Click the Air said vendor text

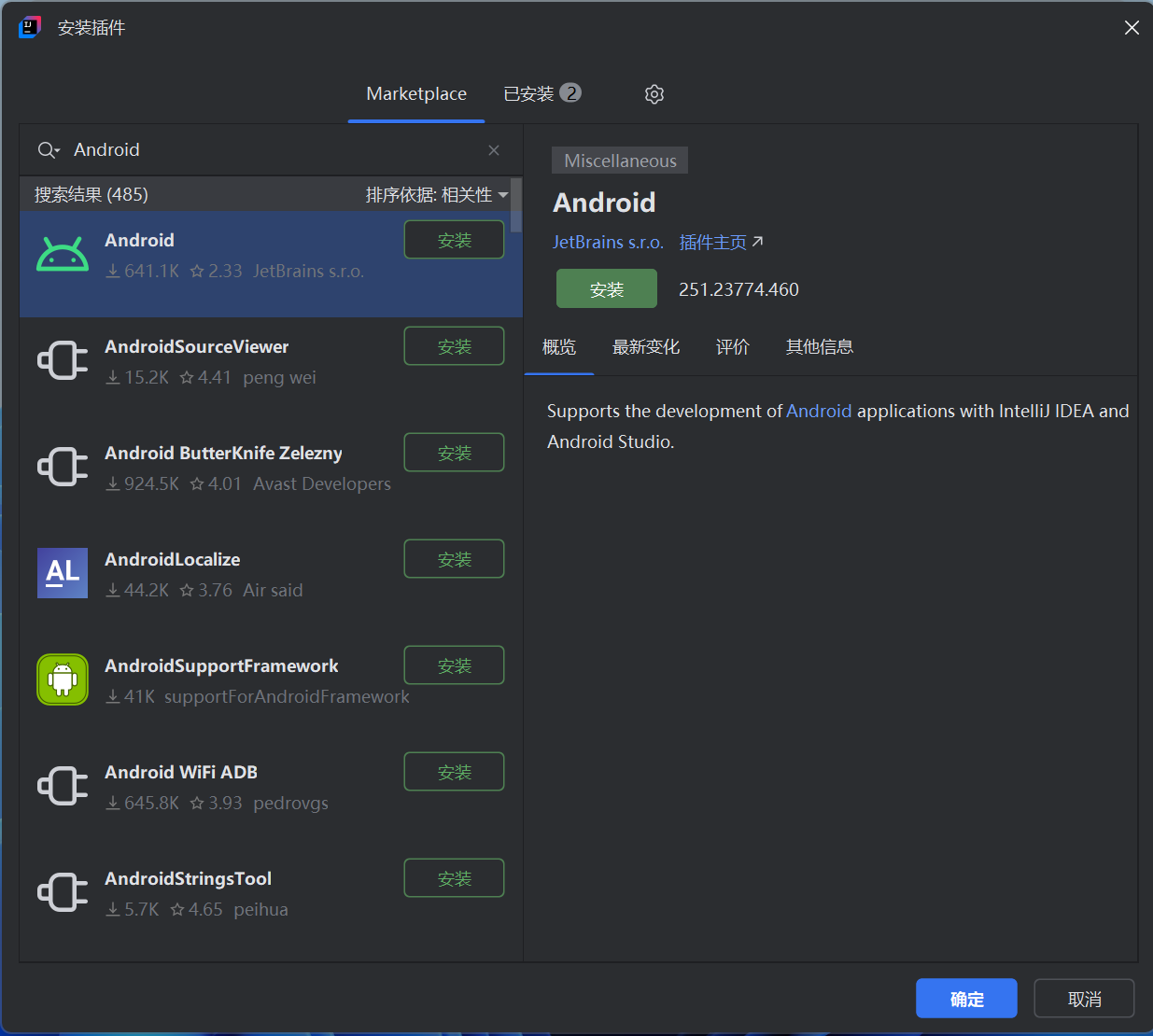(273, 591)
